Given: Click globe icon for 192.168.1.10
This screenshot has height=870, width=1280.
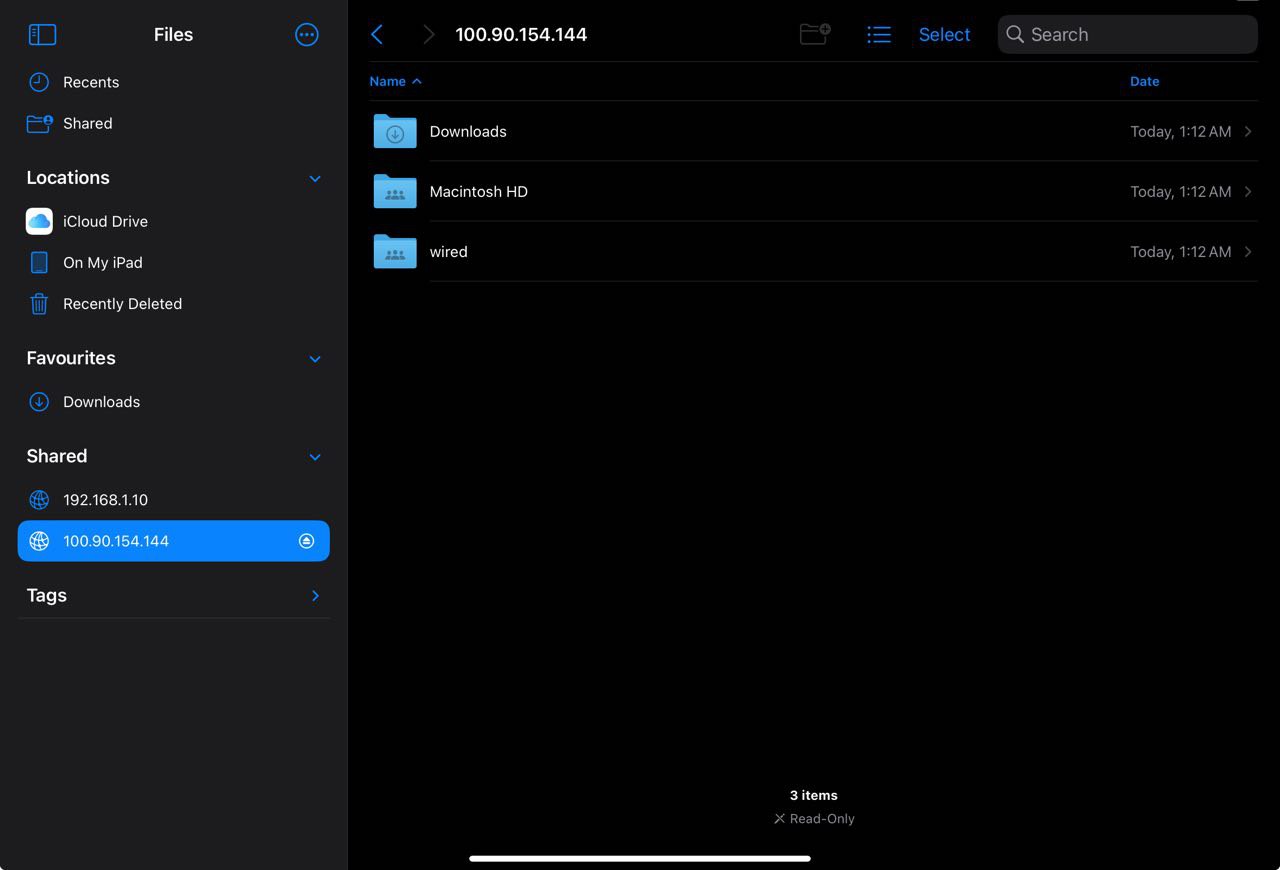Looking at the screenshot, I should 39,500.
